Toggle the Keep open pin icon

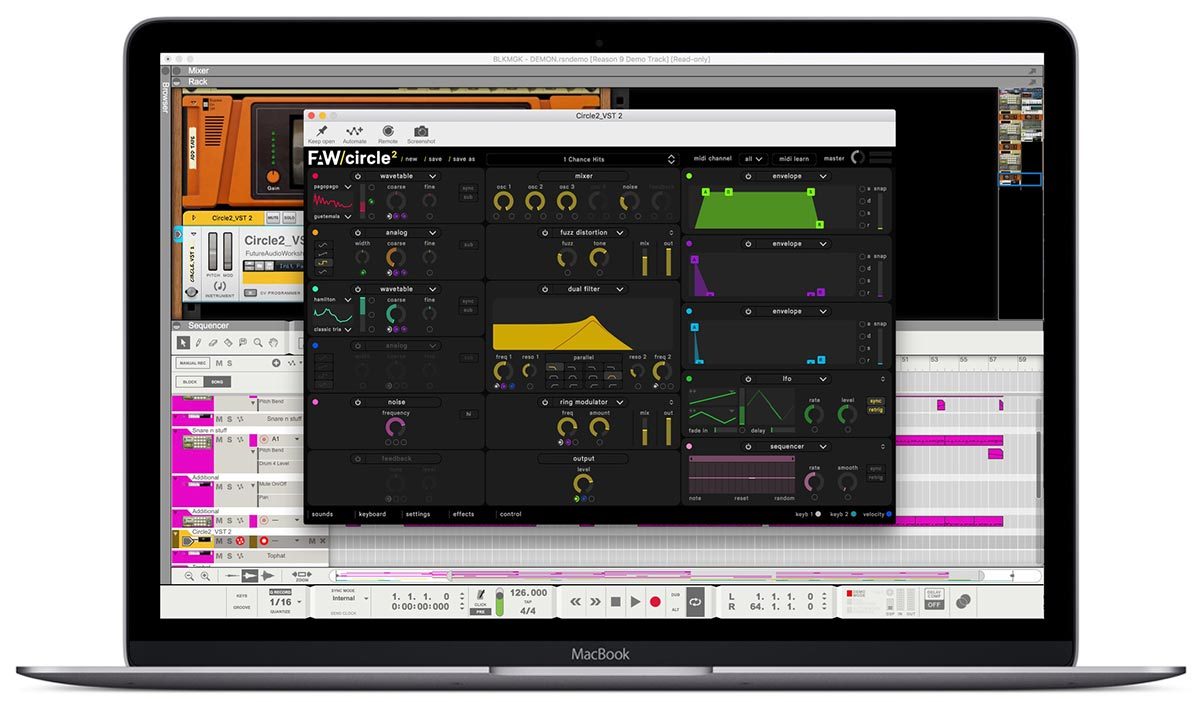322,131
